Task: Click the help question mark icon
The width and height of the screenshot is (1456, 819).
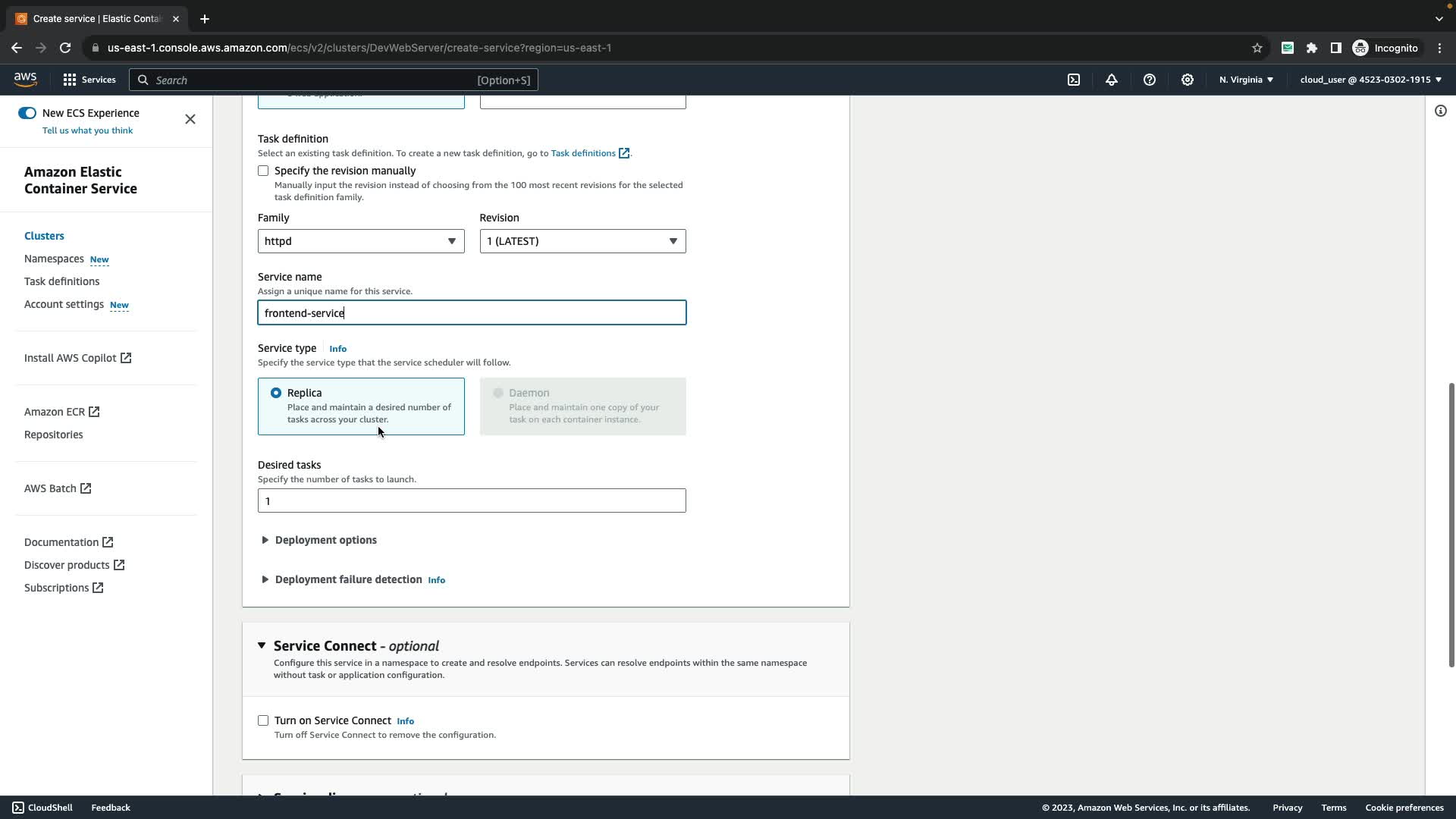Action: click(x=1150, y=80)
